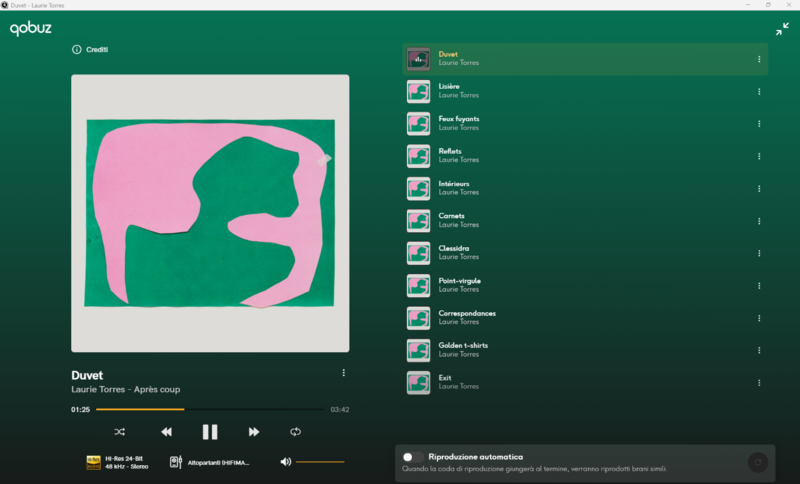Click the large Après coup album artwork

[210, 213]
